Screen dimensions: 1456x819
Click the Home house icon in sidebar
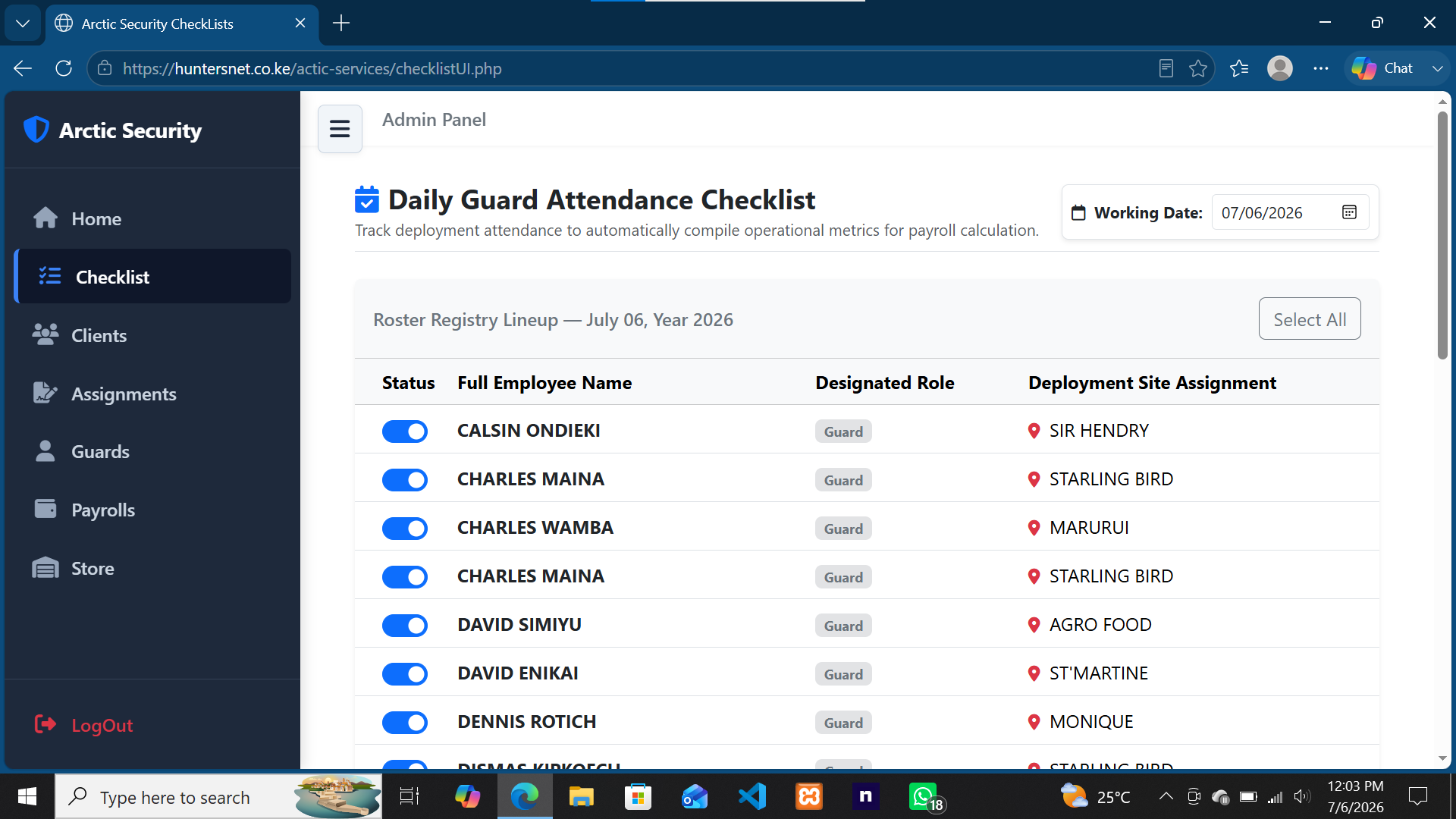[x=45, y=218]
